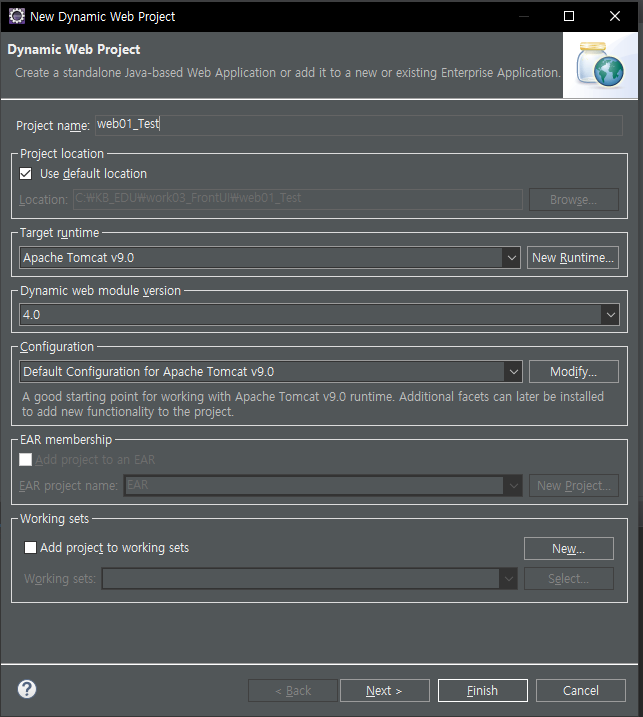Image resolution: width=643 pixels, height=717 pixels.
Task: Expand the Target runtime dropdown arrow
Action: pos(511,258)
